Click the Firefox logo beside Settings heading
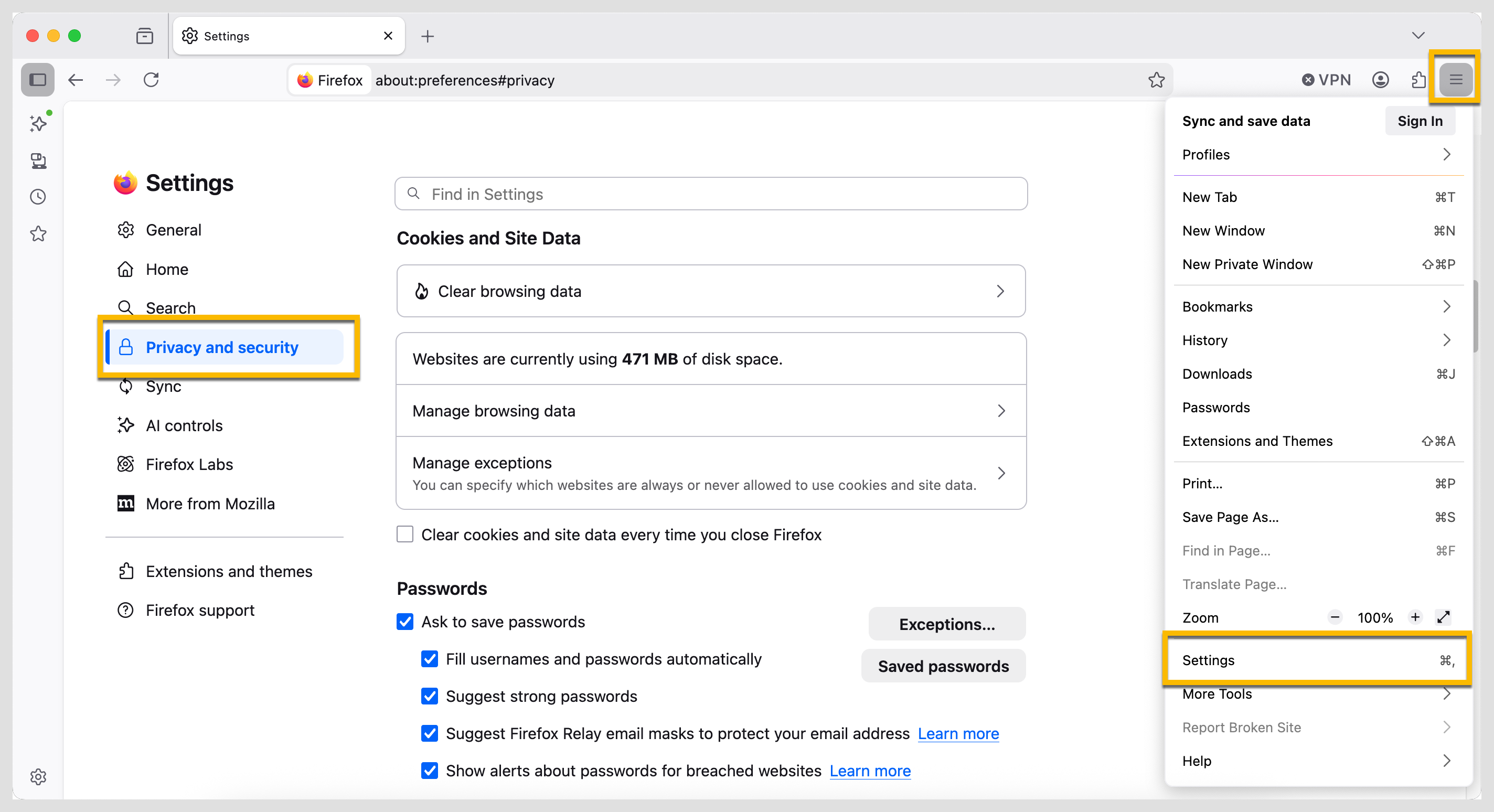 click(x=125, y=183)
